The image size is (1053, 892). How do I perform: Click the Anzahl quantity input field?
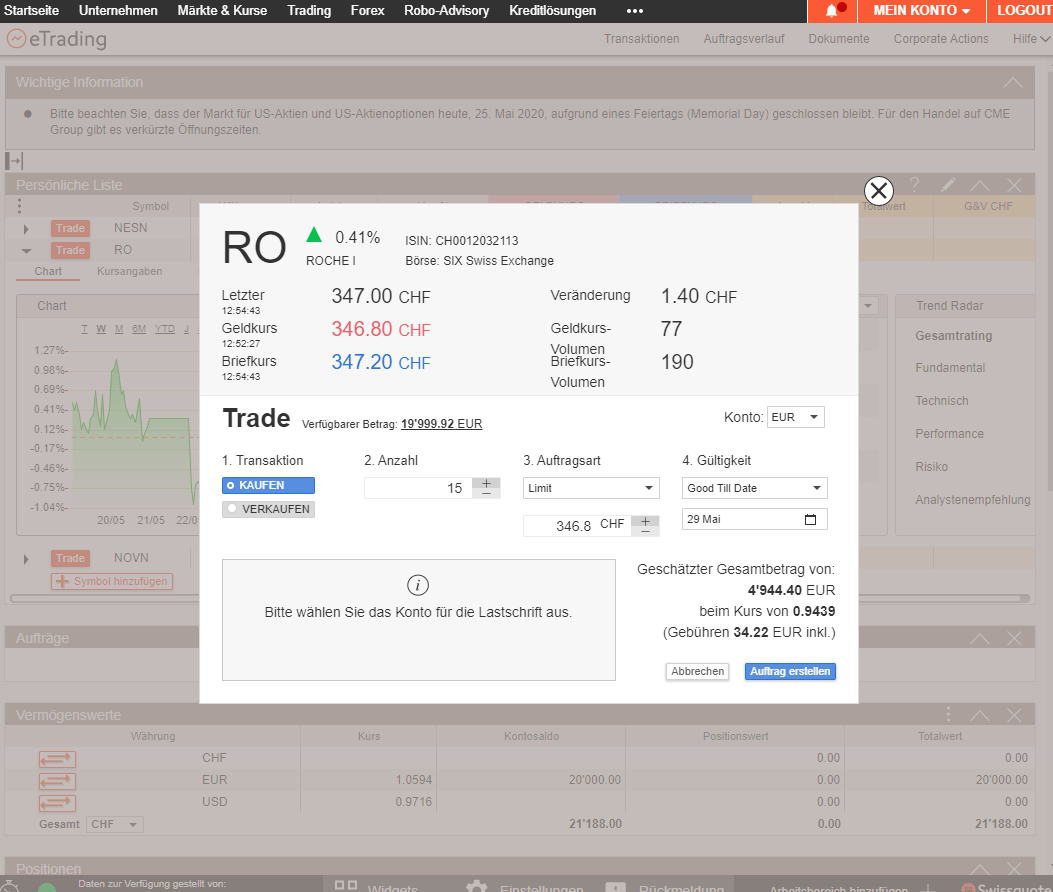point(418,488)
